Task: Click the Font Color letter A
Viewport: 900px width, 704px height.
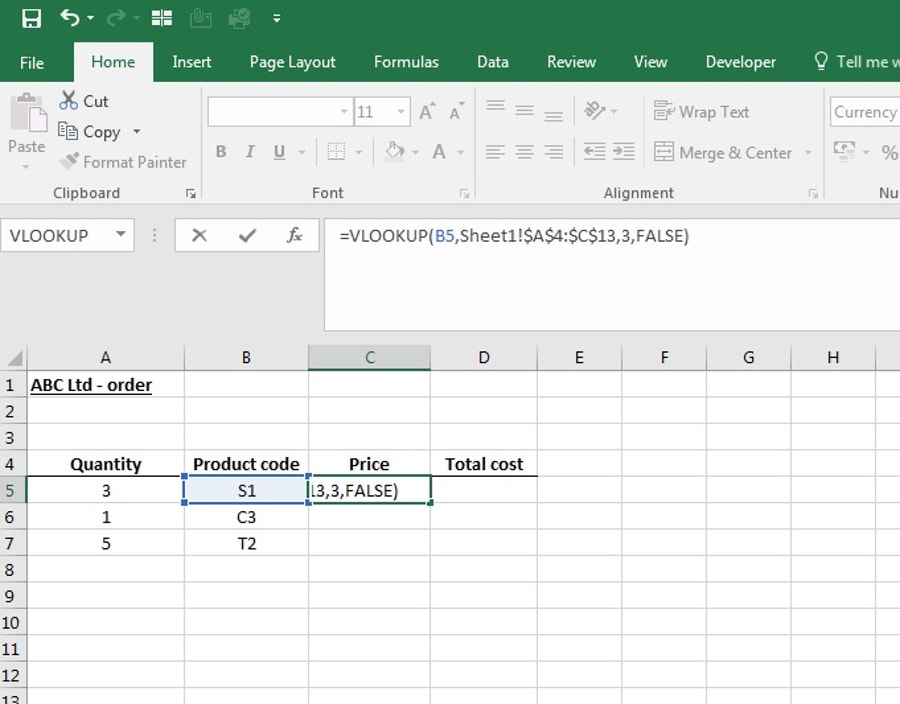Action: tap(439, 152)
